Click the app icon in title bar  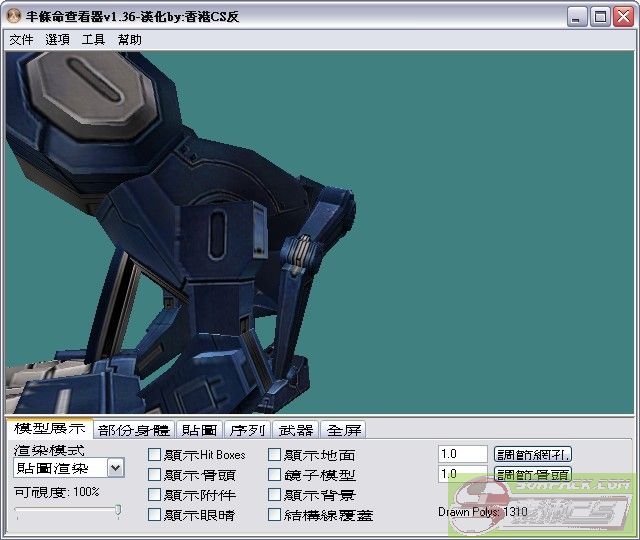pos(14,16)
